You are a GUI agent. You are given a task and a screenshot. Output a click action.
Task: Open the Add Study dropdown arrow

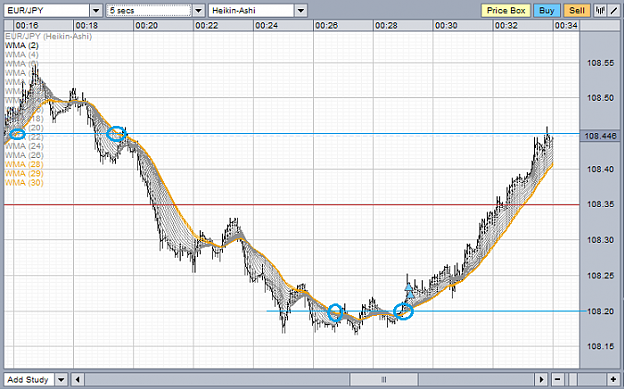tap(61, 379)
